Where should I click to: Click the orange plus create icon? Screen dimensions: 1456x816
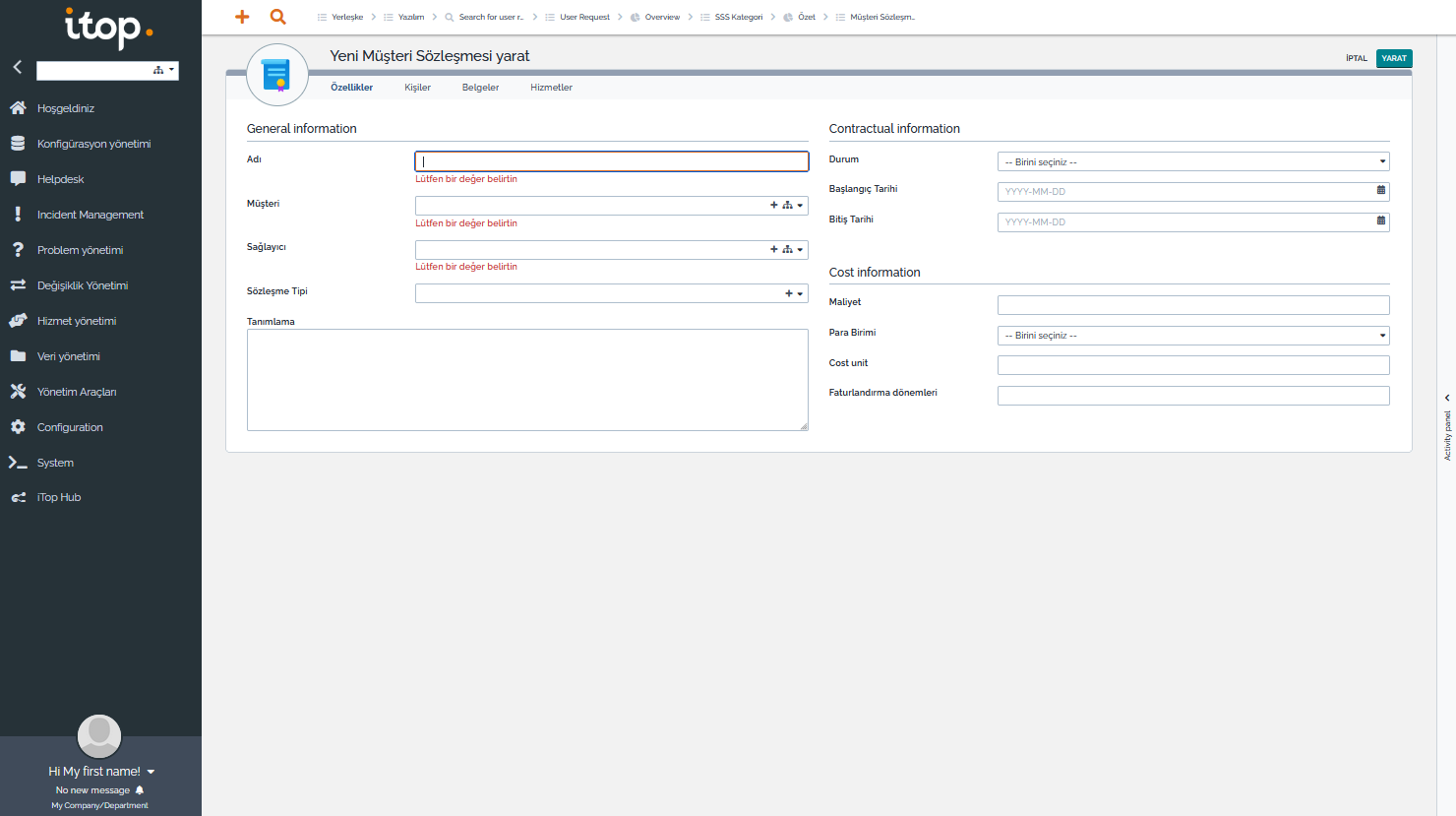[x=242, y=17]
